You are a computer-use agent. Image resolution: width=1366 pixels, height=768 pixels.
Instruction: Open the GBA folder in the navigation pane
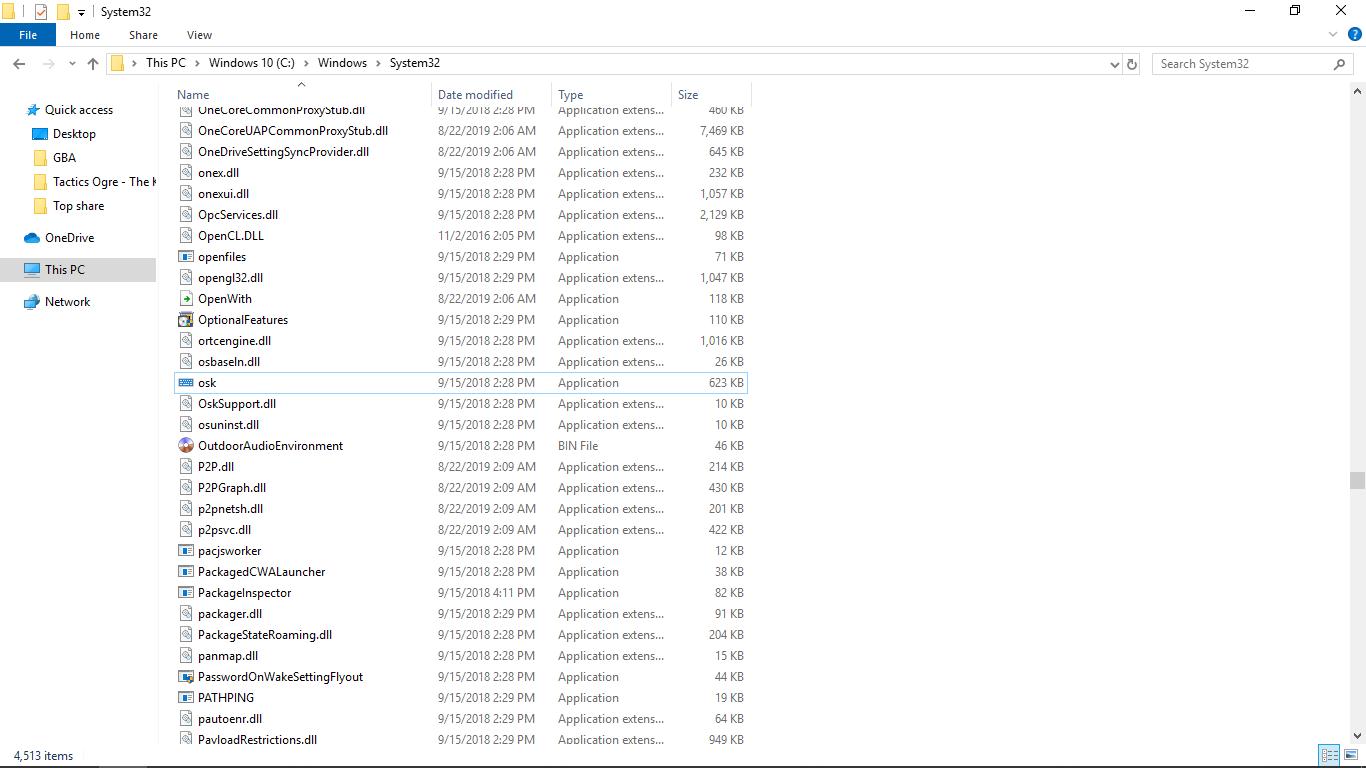(64, 158)
